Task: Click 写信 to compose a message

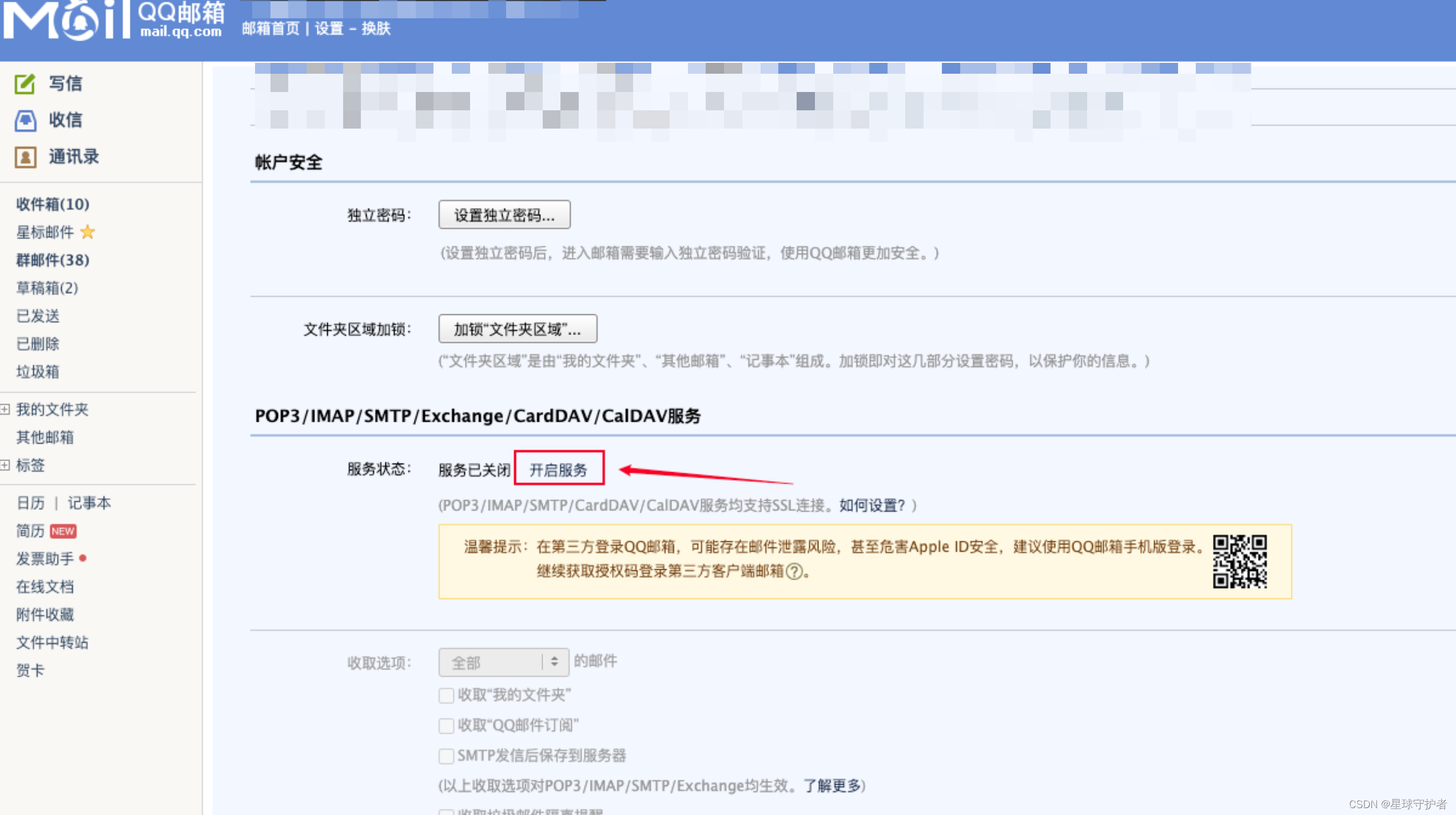Action: (65, 83)
